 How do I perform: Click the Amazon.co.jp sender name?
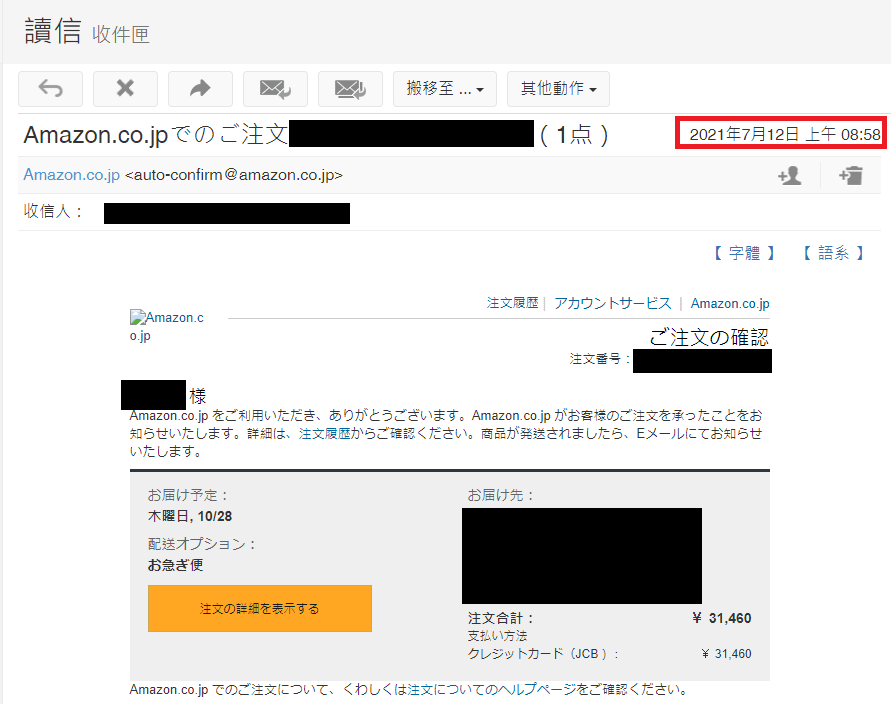(72, 175)
